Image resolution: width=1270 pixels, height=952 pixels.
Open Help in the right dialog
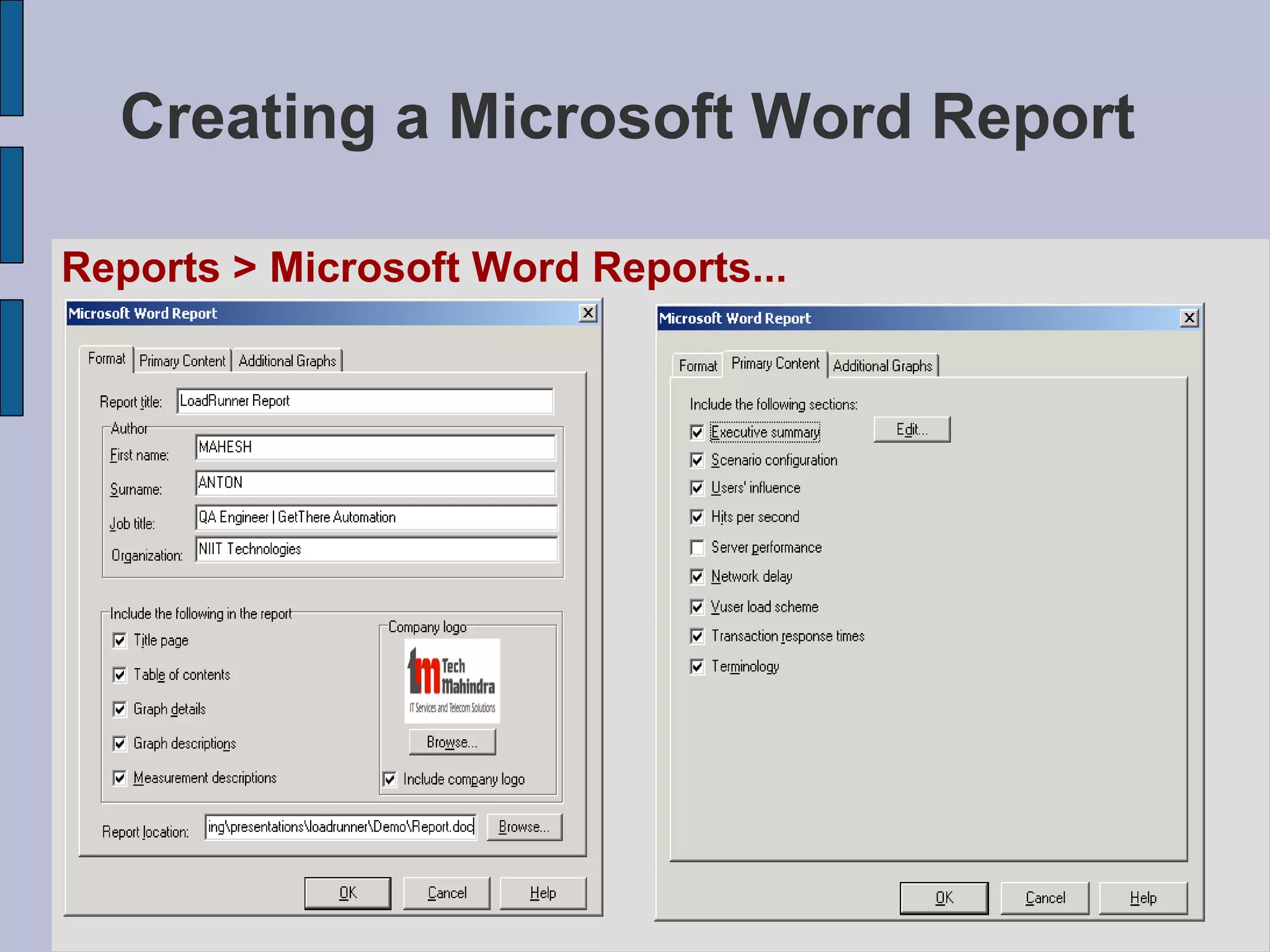(1143, 898)
